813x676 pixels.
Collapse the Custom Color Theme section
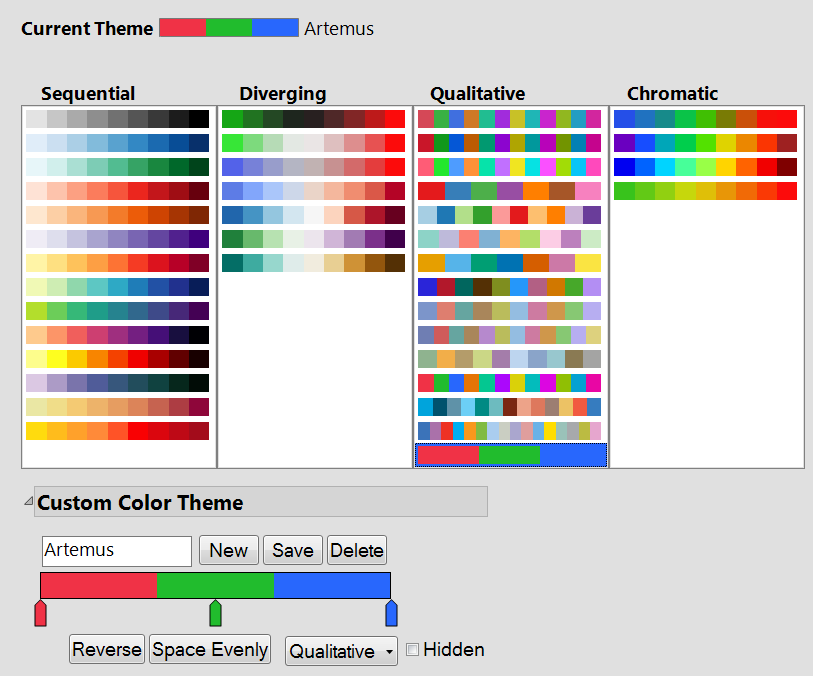click(x=28, y=501)
